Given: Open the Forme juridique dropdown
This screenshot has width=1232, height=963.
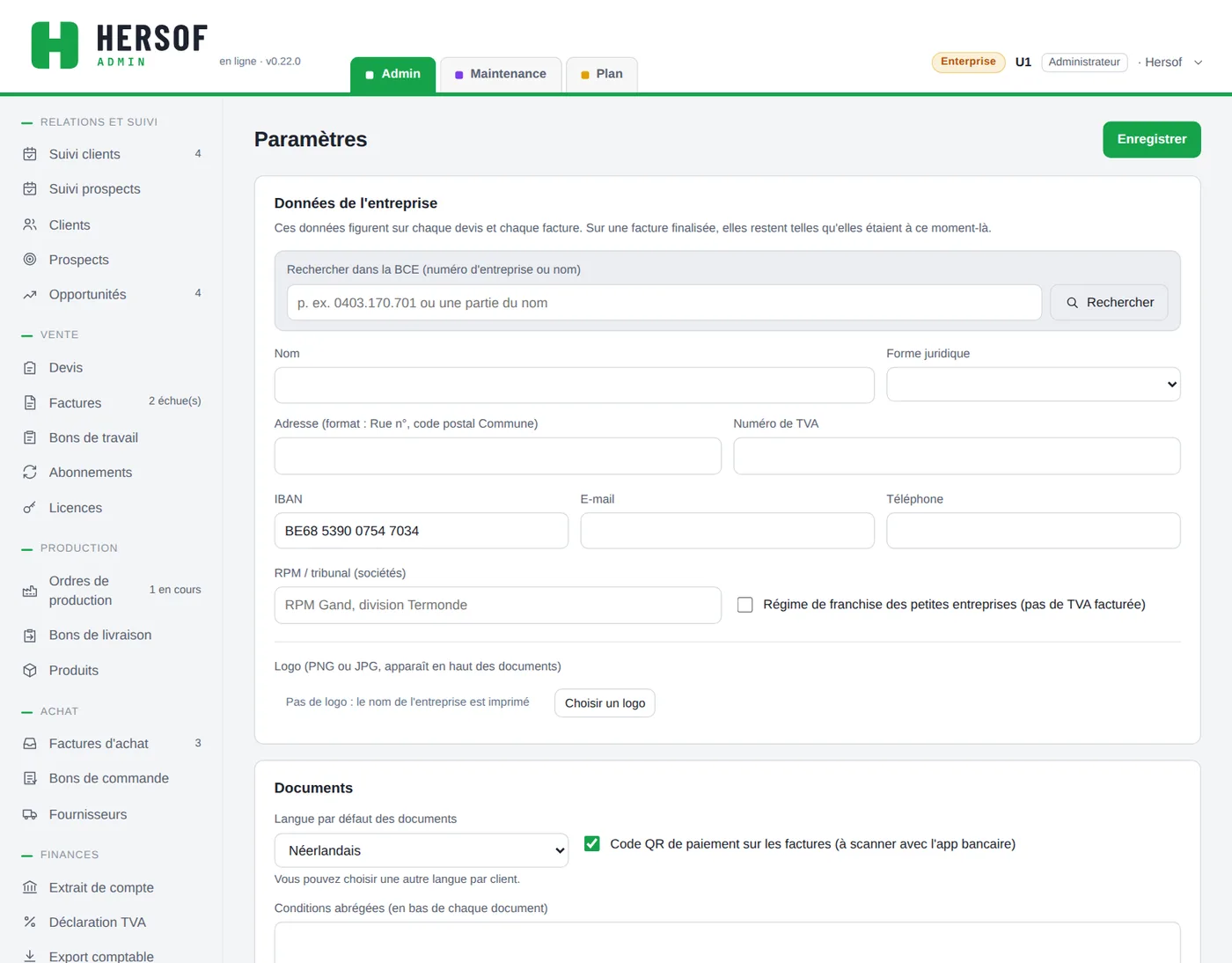Looking at the screenshot, I should coord(1033,385).
